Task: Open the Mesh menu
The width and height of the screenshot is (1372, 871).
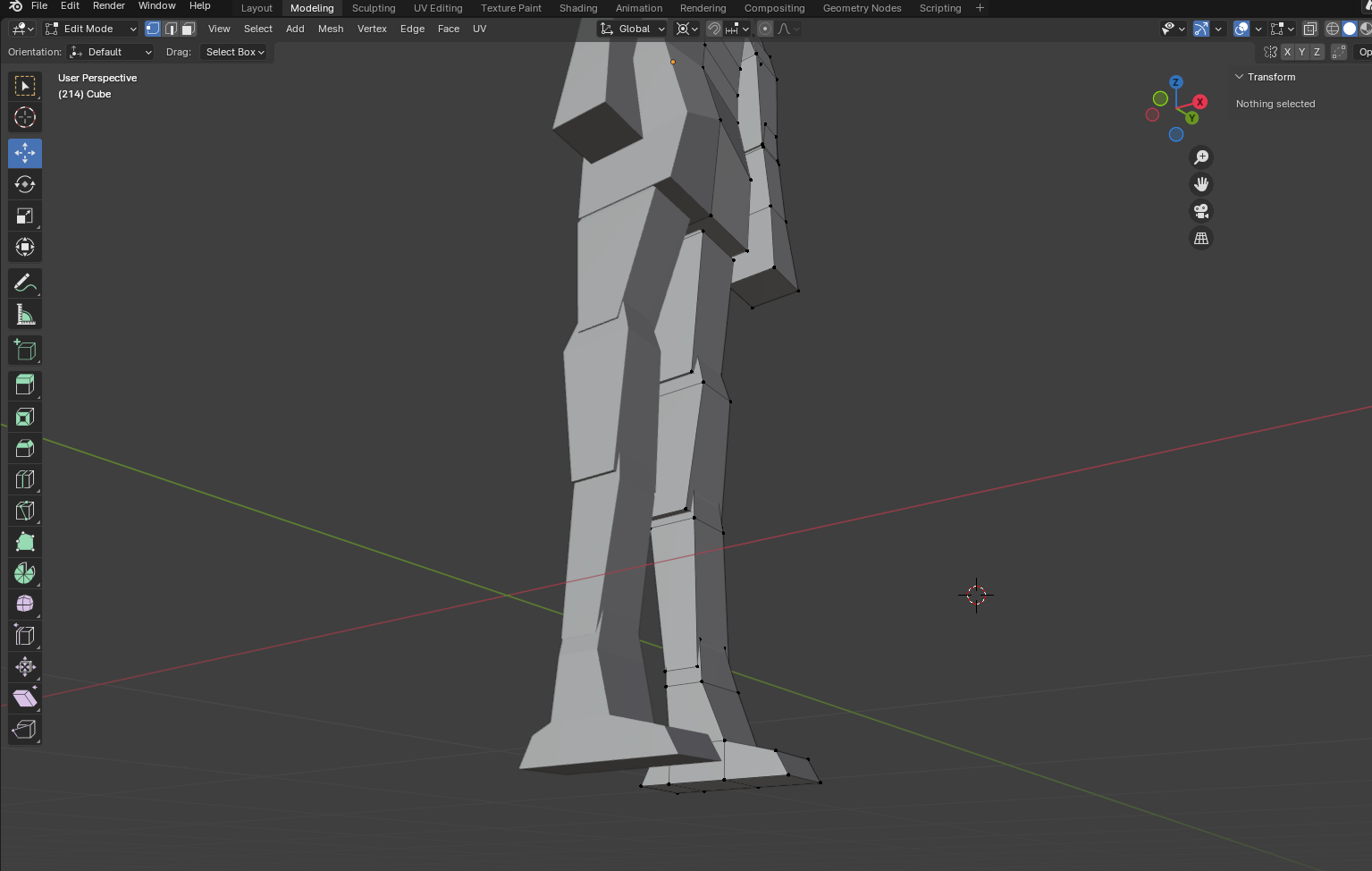Action: pos(331,29)
